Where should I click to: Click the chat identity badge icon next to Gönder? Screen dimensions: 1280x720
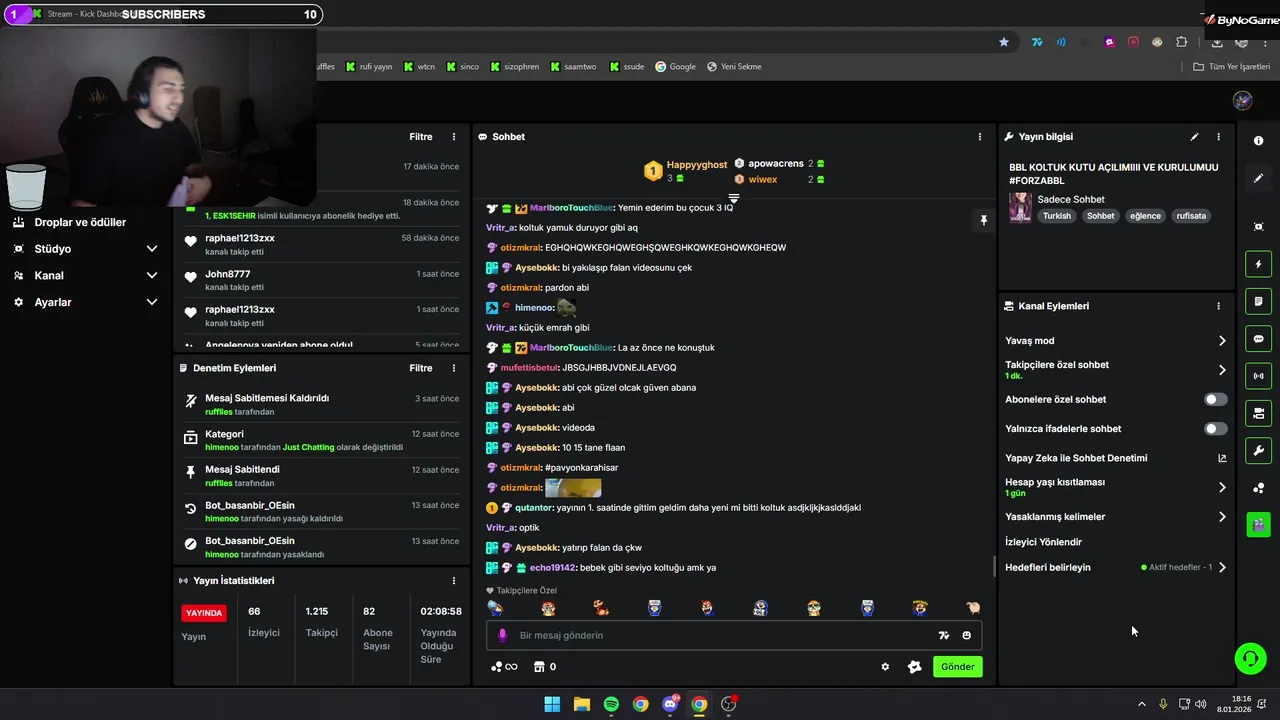pyautogui.click(x=914, y=667)
